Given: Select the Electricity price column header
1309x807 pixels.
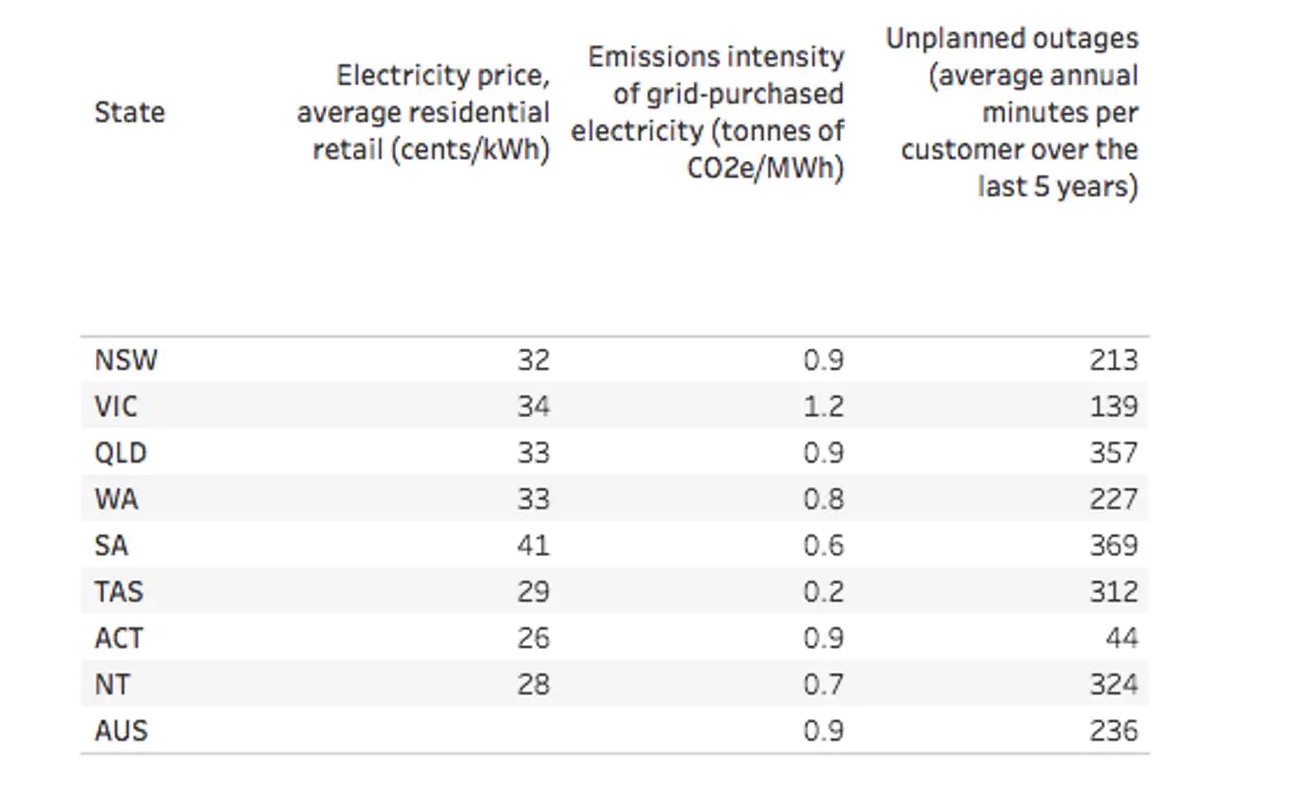Looking at the screenshot, I should pyautogui.click(x=424, y=112).
